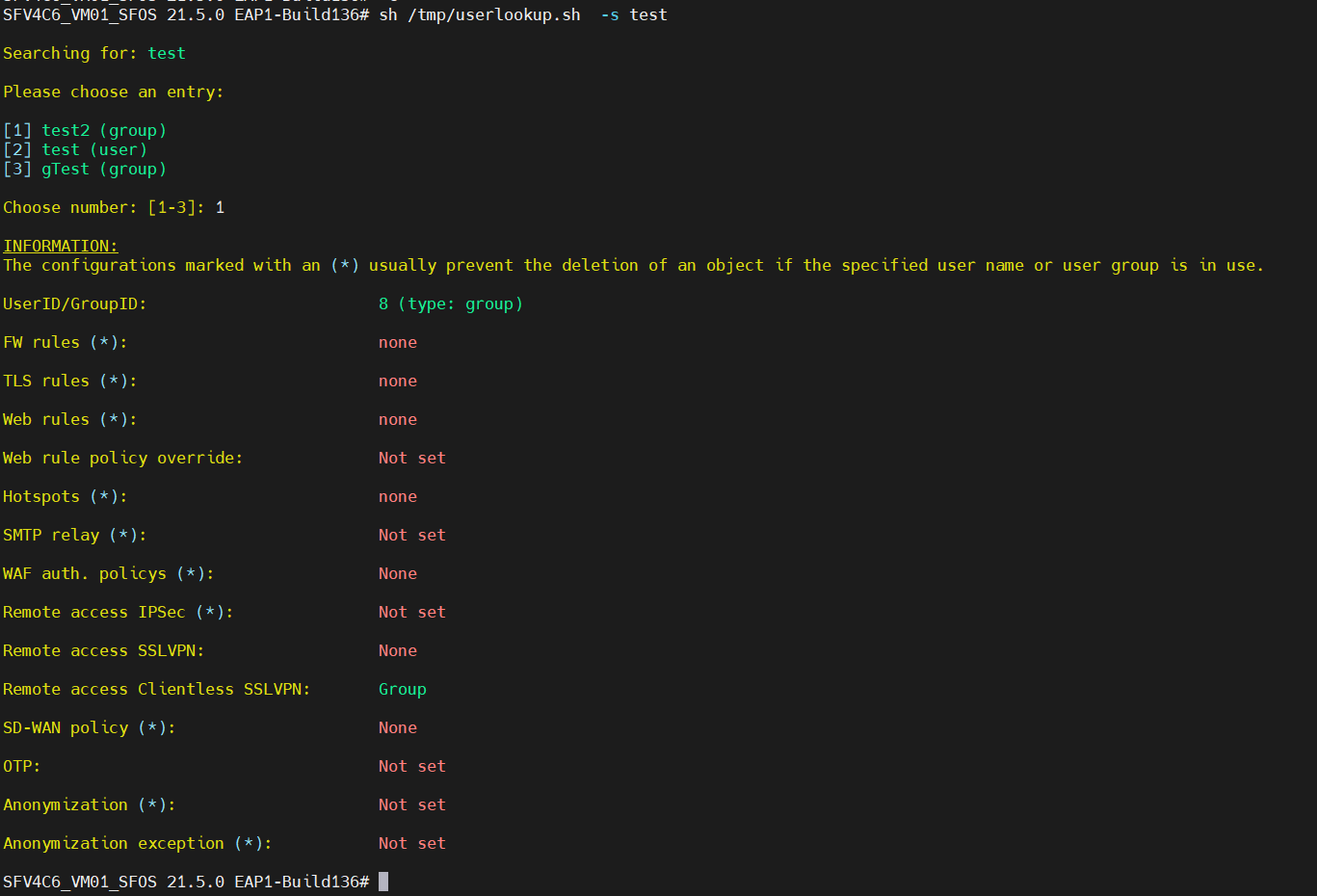Click 'None' value for SD-WAN policy
The width and height of the screenshot is (1317, 896).
click(398, 727)
